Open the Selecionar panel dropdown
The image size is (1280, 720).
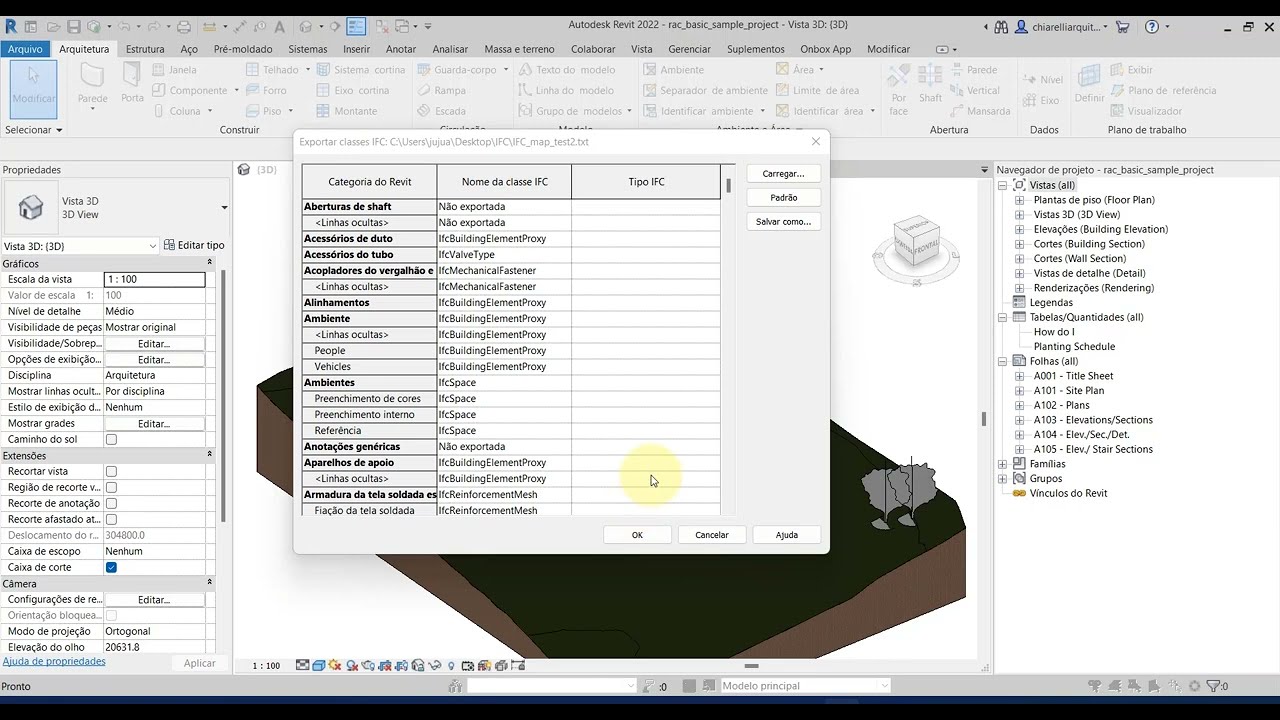(34, 130)
